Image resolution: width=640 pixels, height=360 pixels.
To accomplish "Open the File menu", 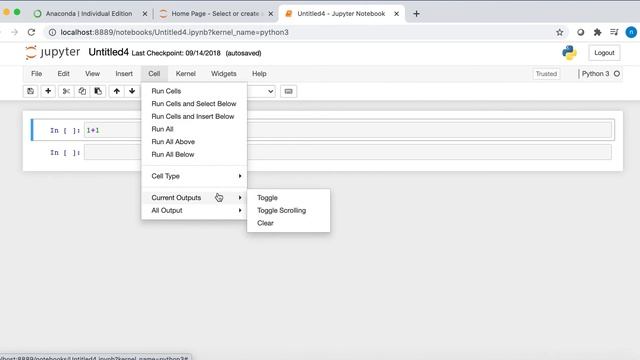I will coord(36,74).
